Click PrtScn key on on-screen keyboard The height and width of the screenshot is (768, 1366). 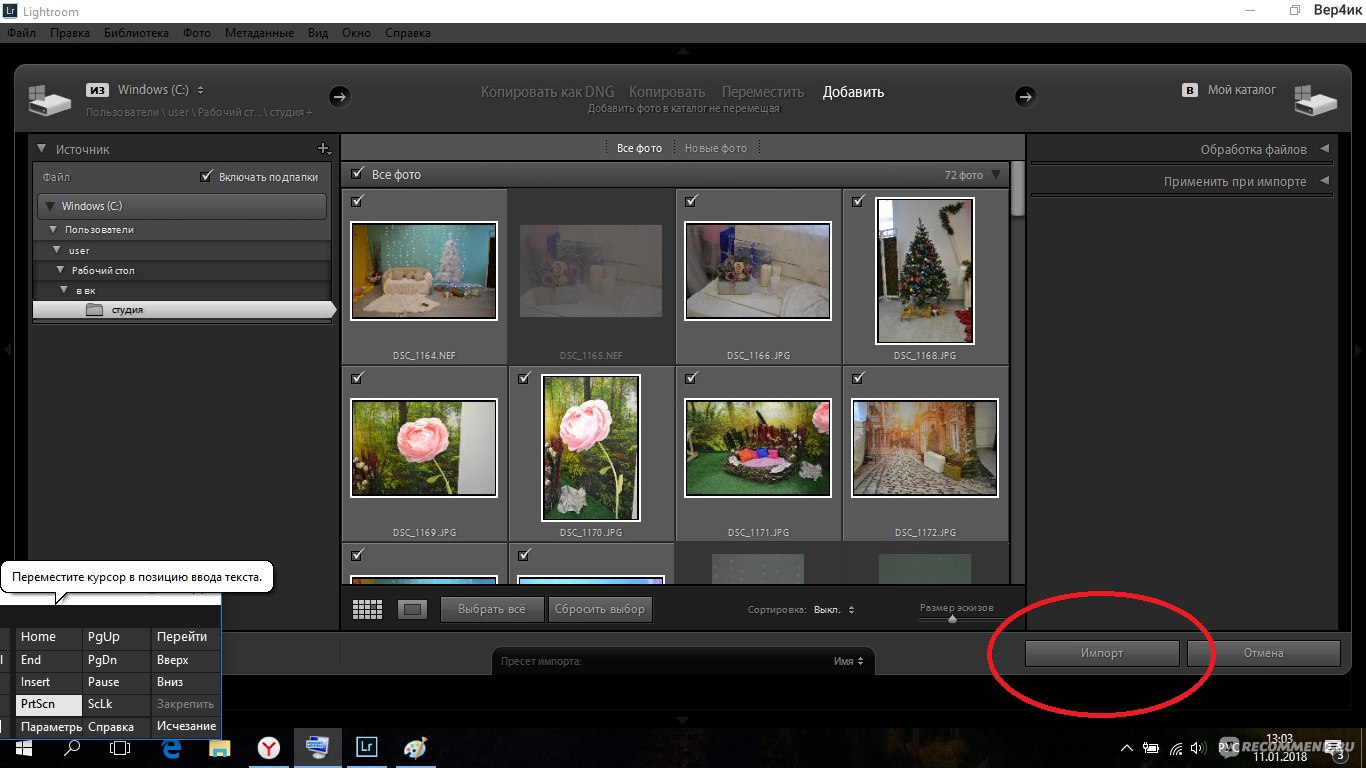click(49, 704)
